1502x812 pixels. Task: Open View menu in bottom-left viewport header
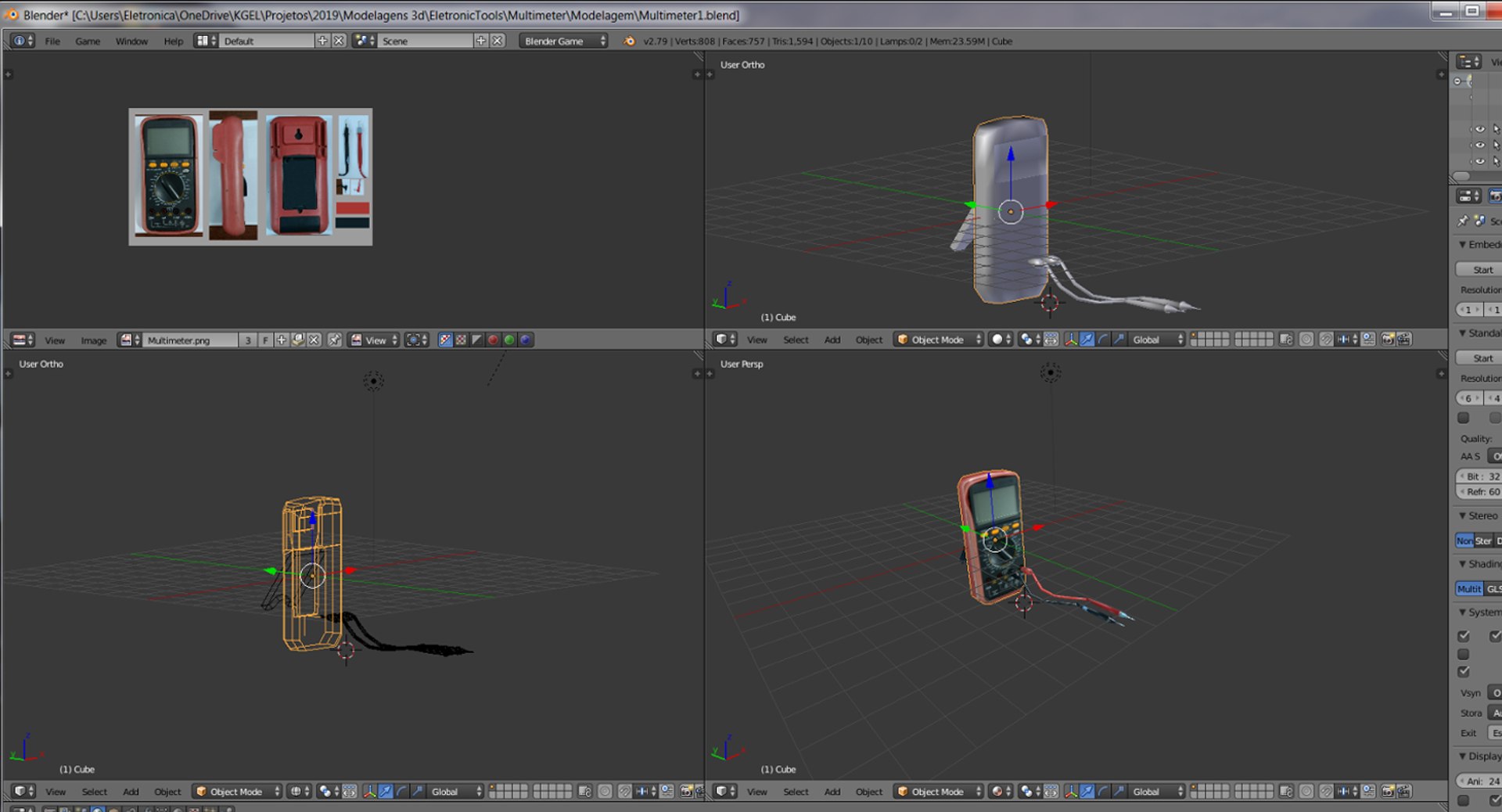(x=56, y=792)
